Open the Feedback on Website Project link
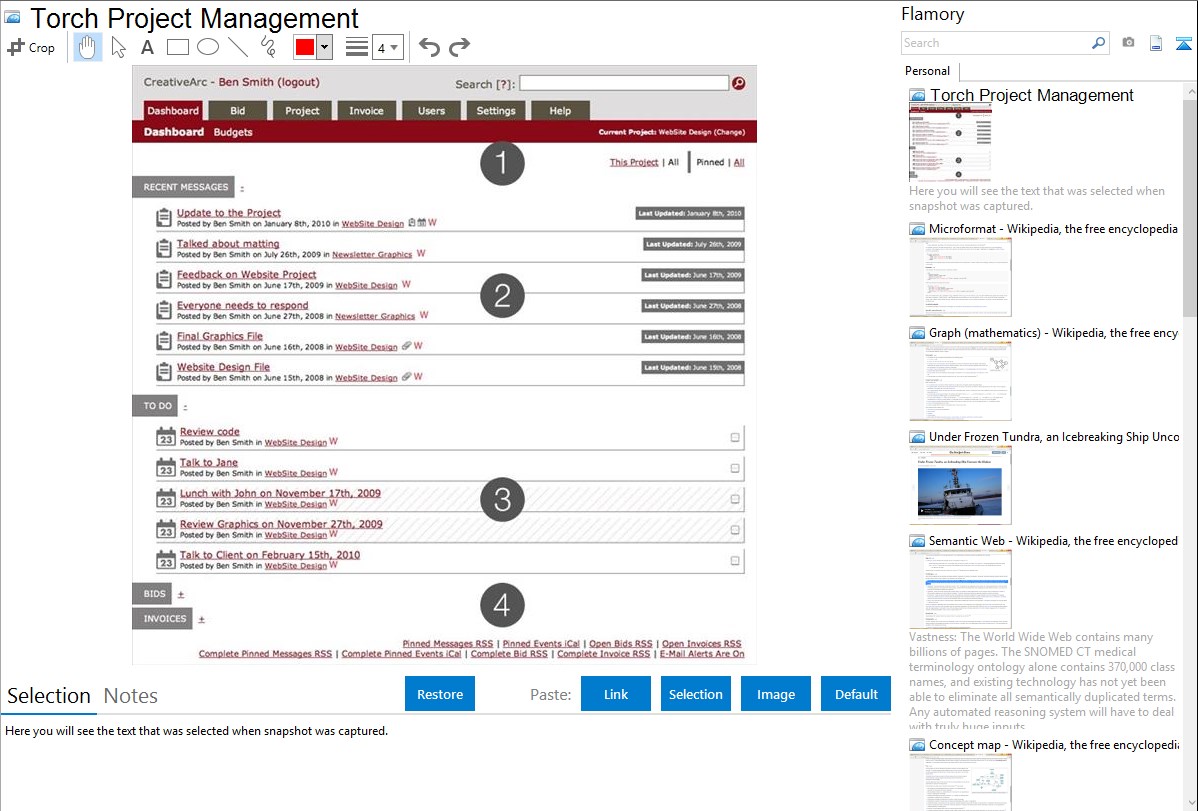The image size is (1198, 811). pos(246,274)
